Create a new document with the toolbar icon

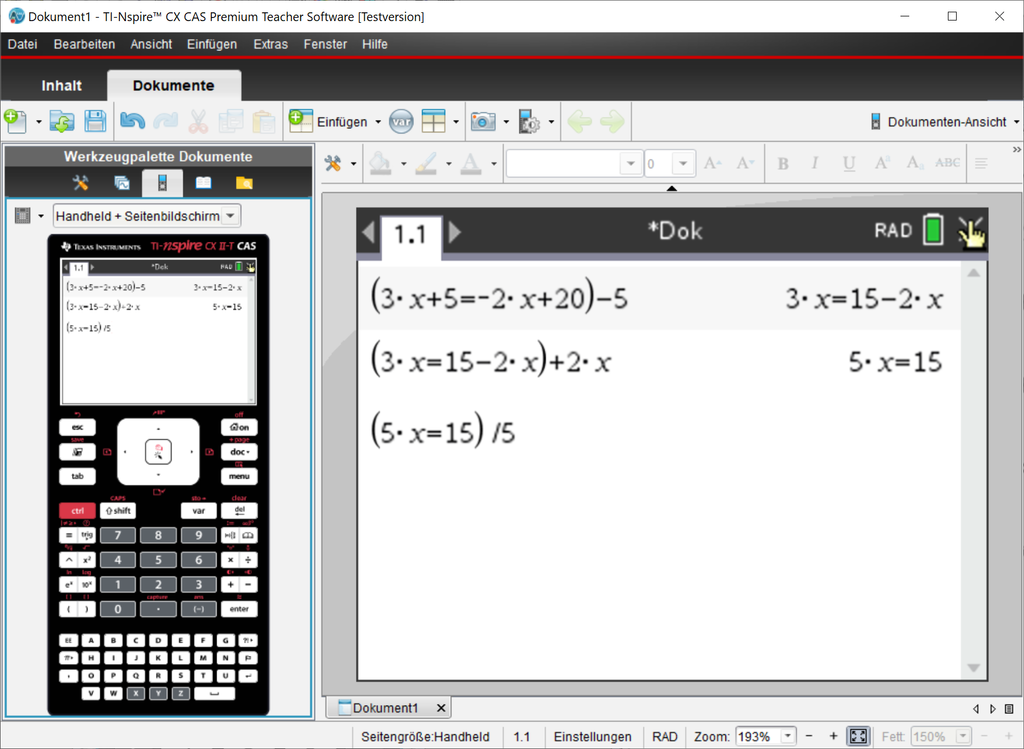click(16, 121)
